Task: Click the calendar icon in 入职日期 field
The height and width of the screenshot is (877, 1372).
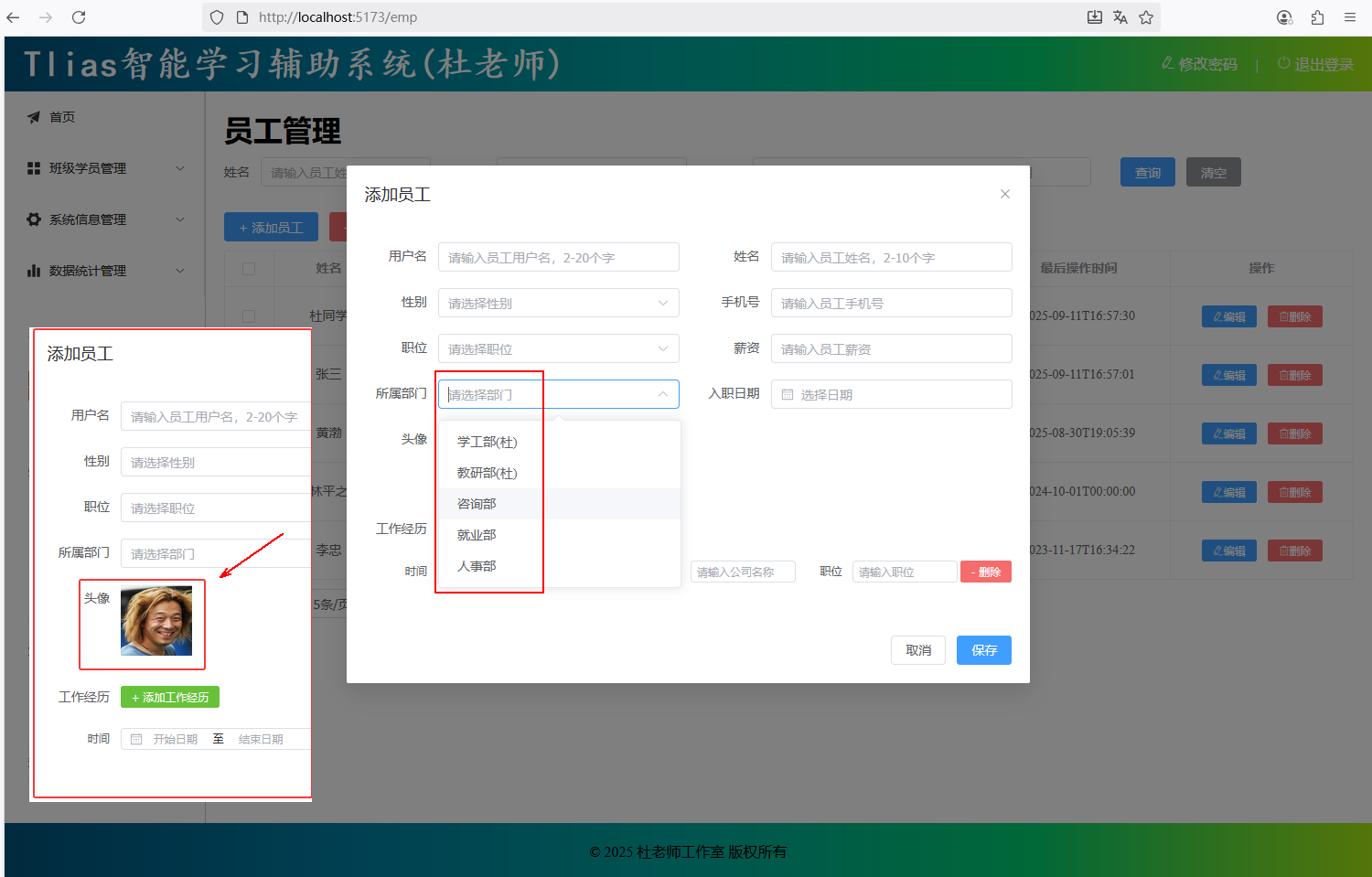Action: 788,395
